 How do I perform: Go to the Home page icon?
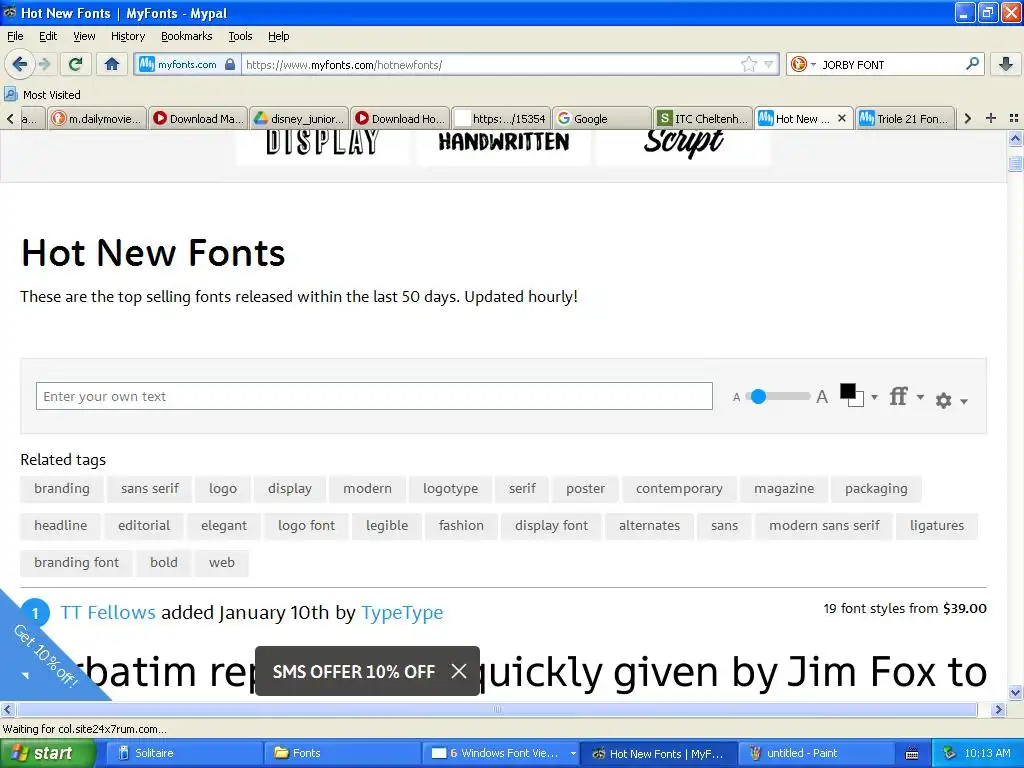pyautogui.click(x=112, y=64)
